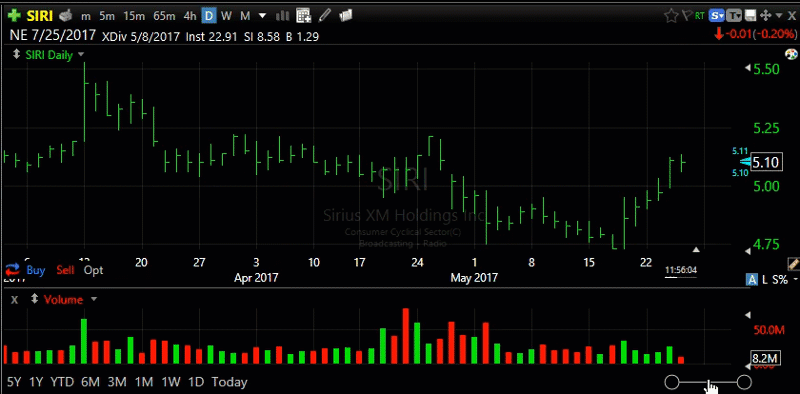Click the up-down arrows beside Volume
This screenshot has height=394, width=800.
coord(35,299)
